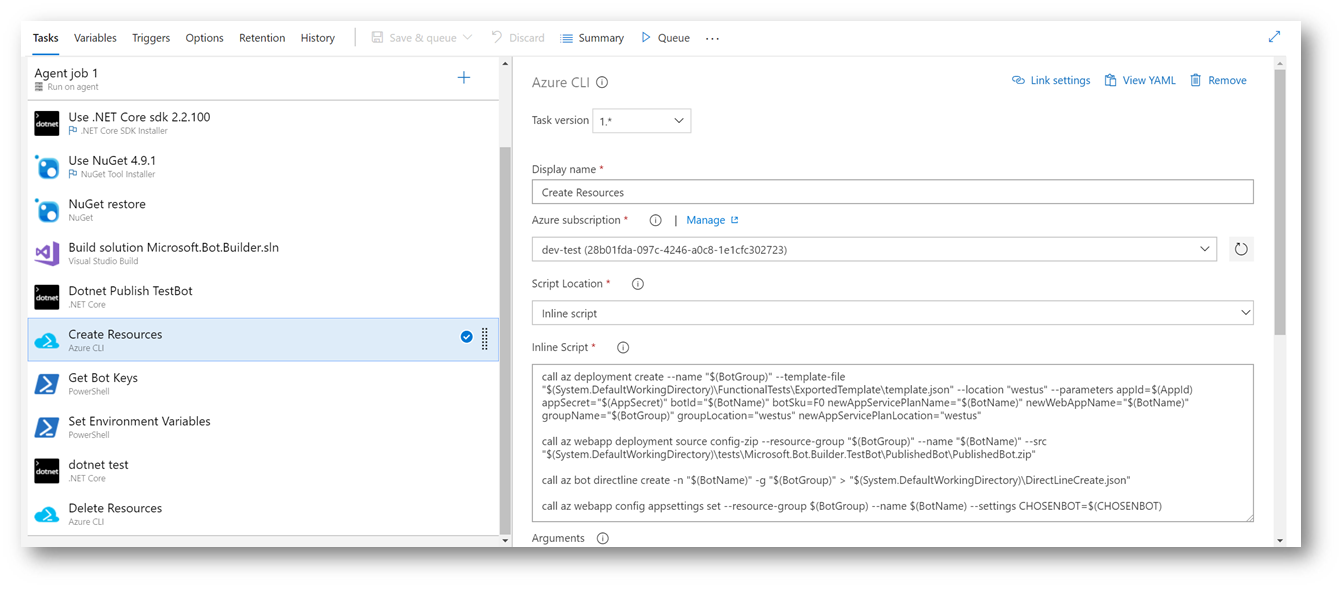This screenshot has height=589, width=1343.
Task: Select the Delete Resources task name
Action: [x=115, y=508]
